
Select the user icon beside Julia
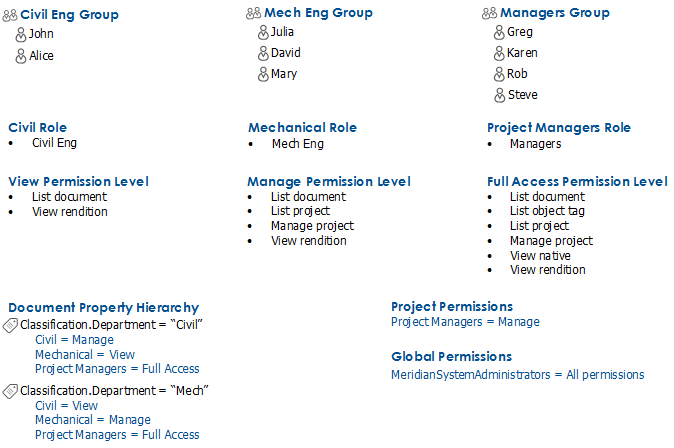263,32
